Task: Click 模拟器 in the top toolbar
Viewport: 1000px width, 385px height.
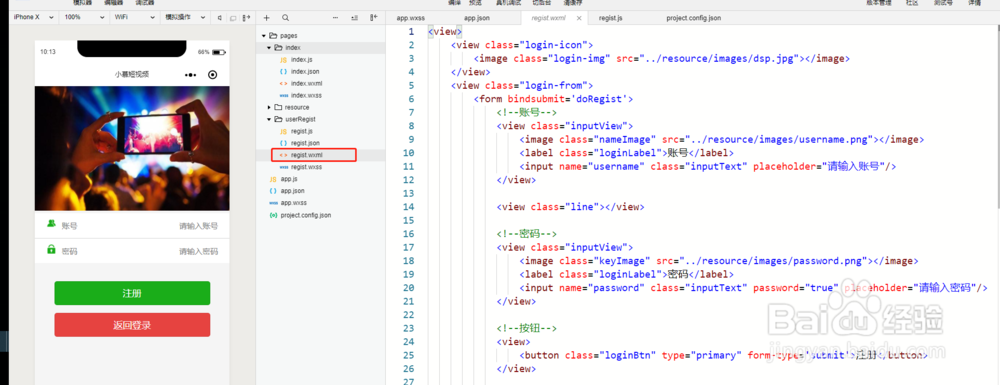Action: click(x=82, y=3)
